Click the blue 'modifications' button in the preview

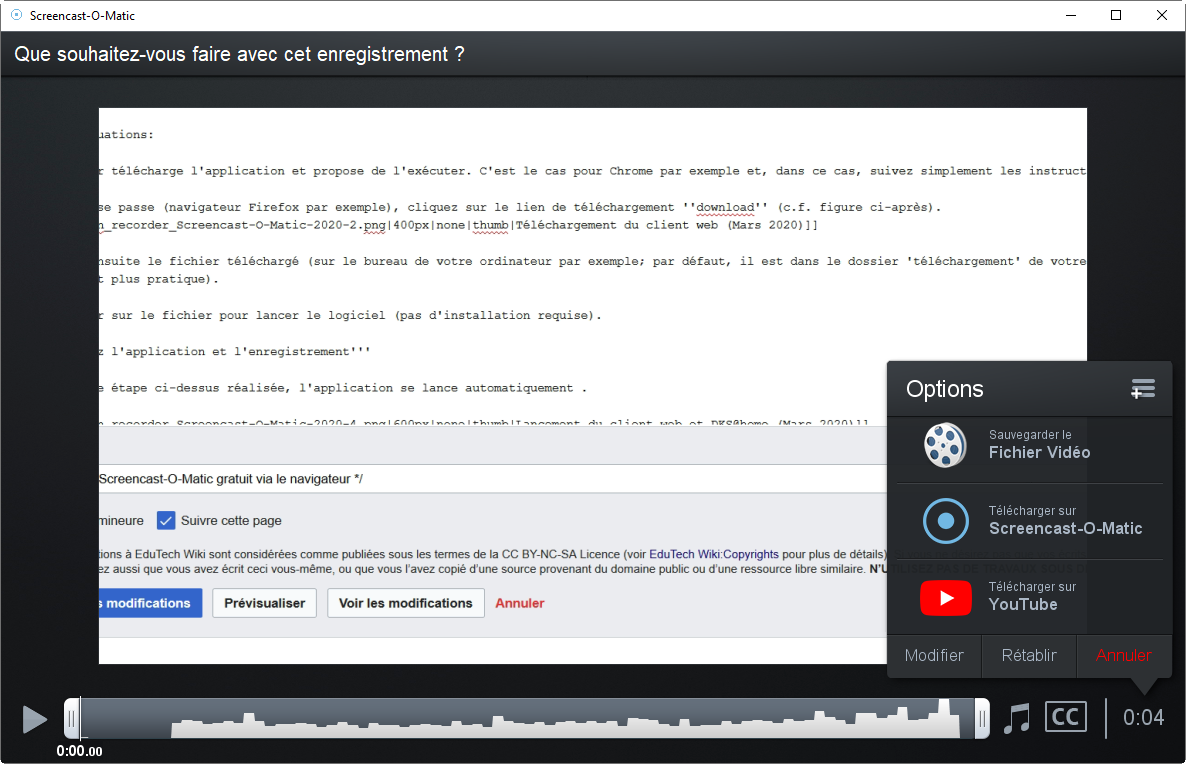pos(151,603)
